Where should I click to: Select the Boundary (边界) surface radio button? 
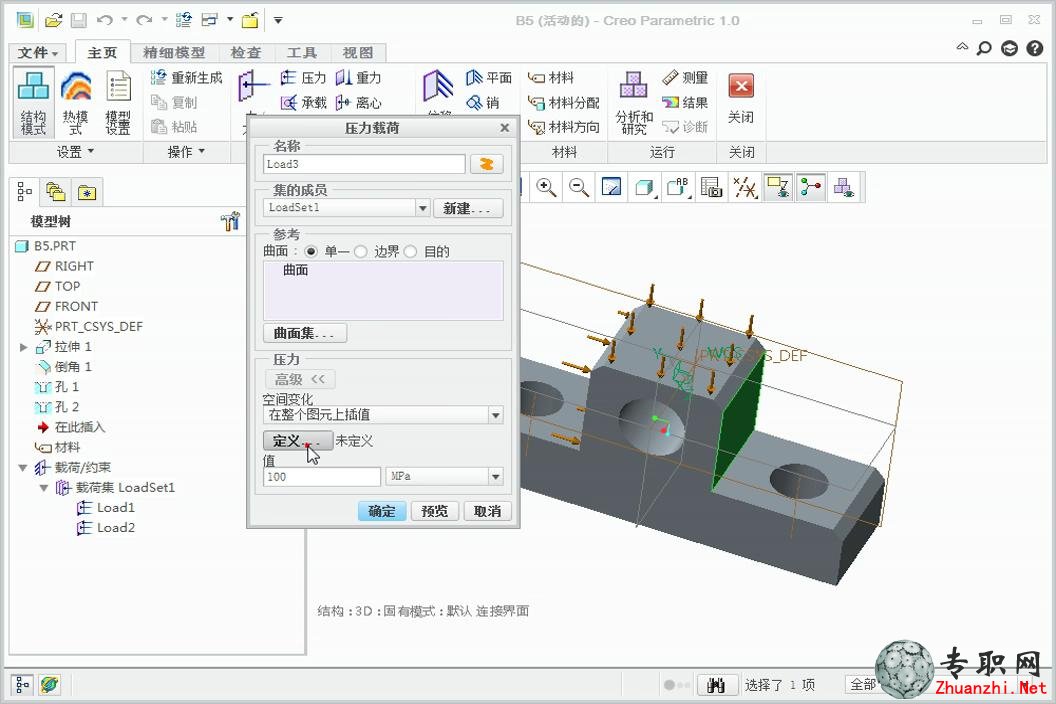361,251
